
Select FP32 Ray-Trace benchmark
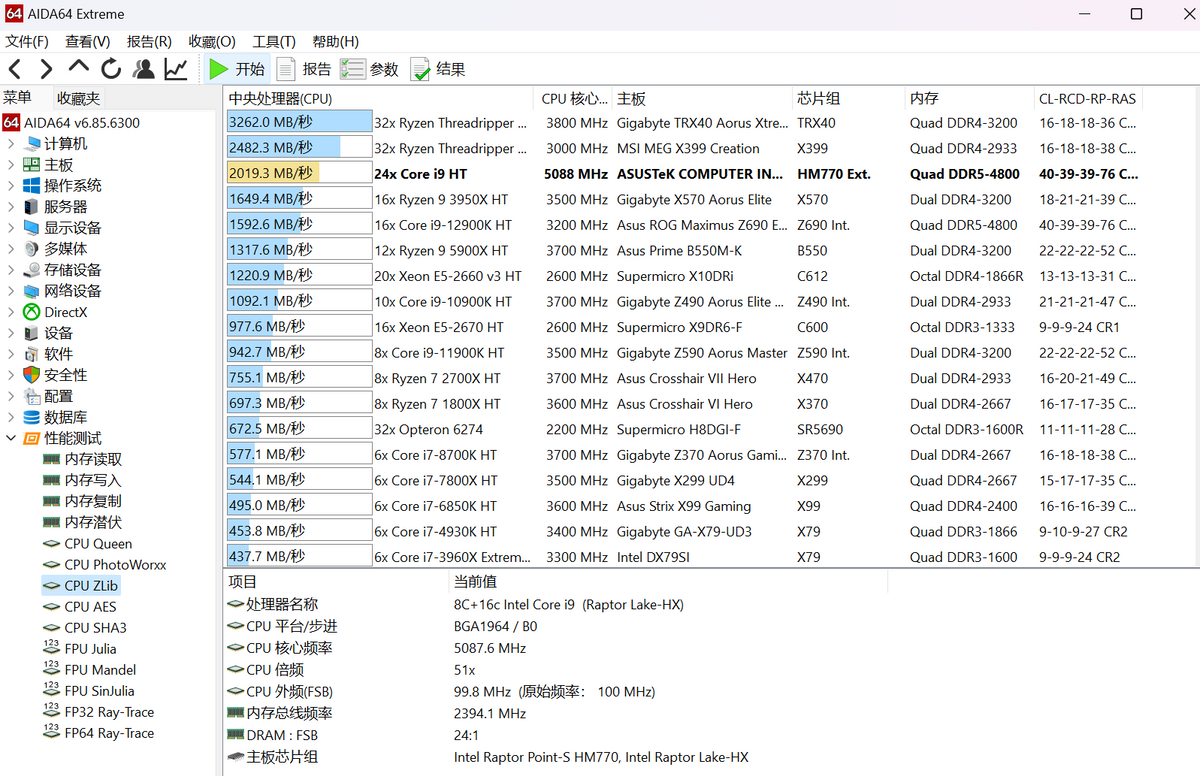click(99, 712)
